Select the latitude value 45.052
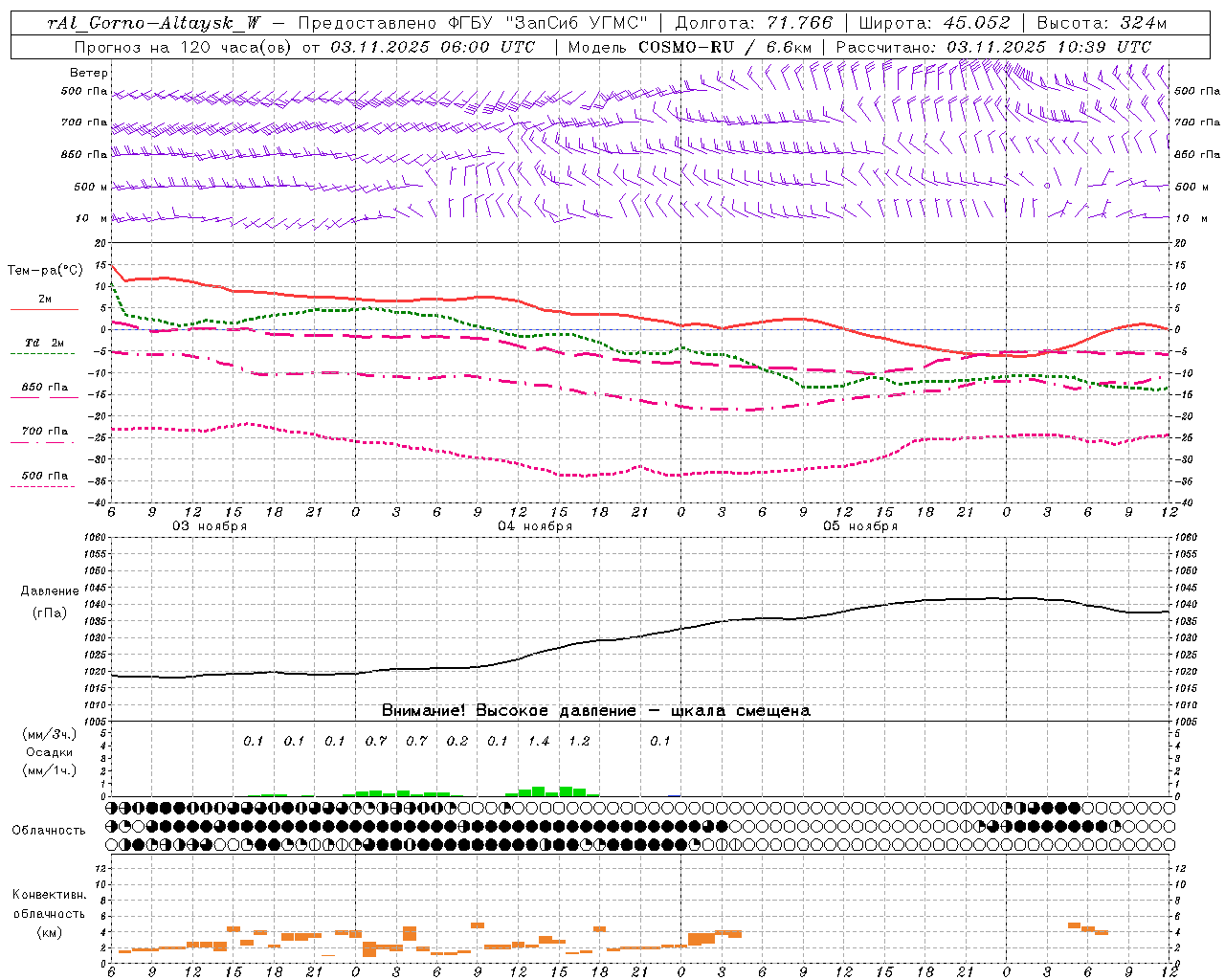 975,23
